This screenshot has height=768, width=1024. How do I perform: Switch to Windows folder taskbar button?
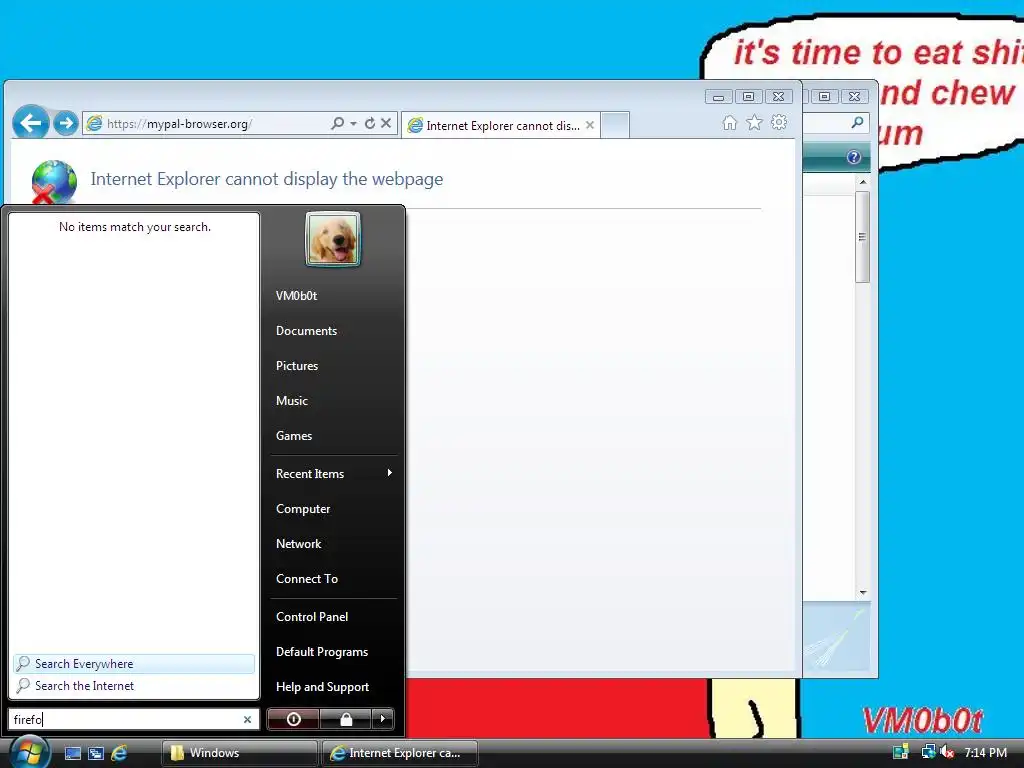(239, 753)
